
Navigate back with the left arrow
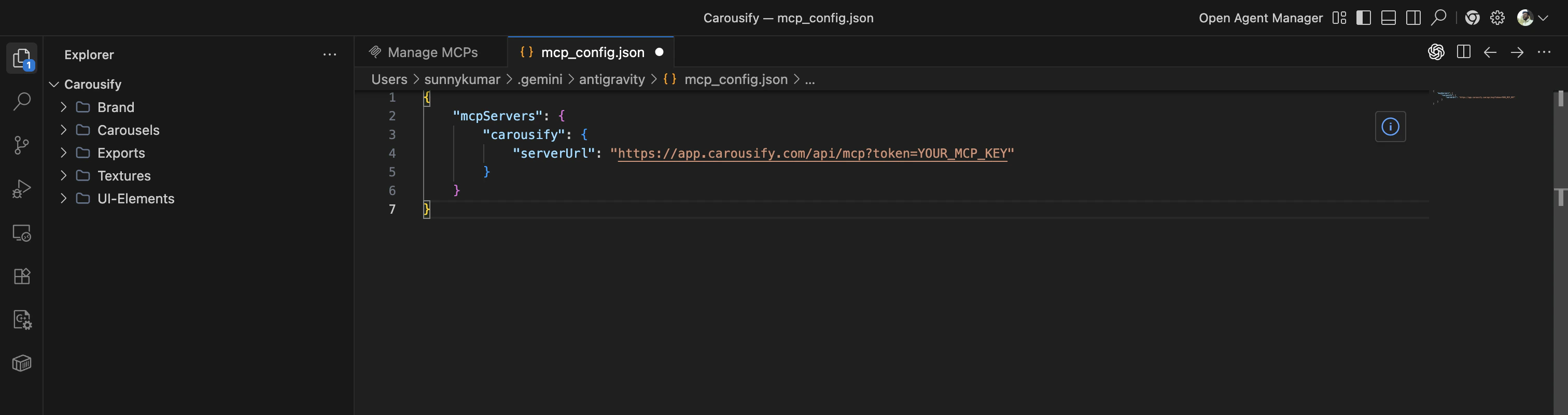[x=1490, y=52]
